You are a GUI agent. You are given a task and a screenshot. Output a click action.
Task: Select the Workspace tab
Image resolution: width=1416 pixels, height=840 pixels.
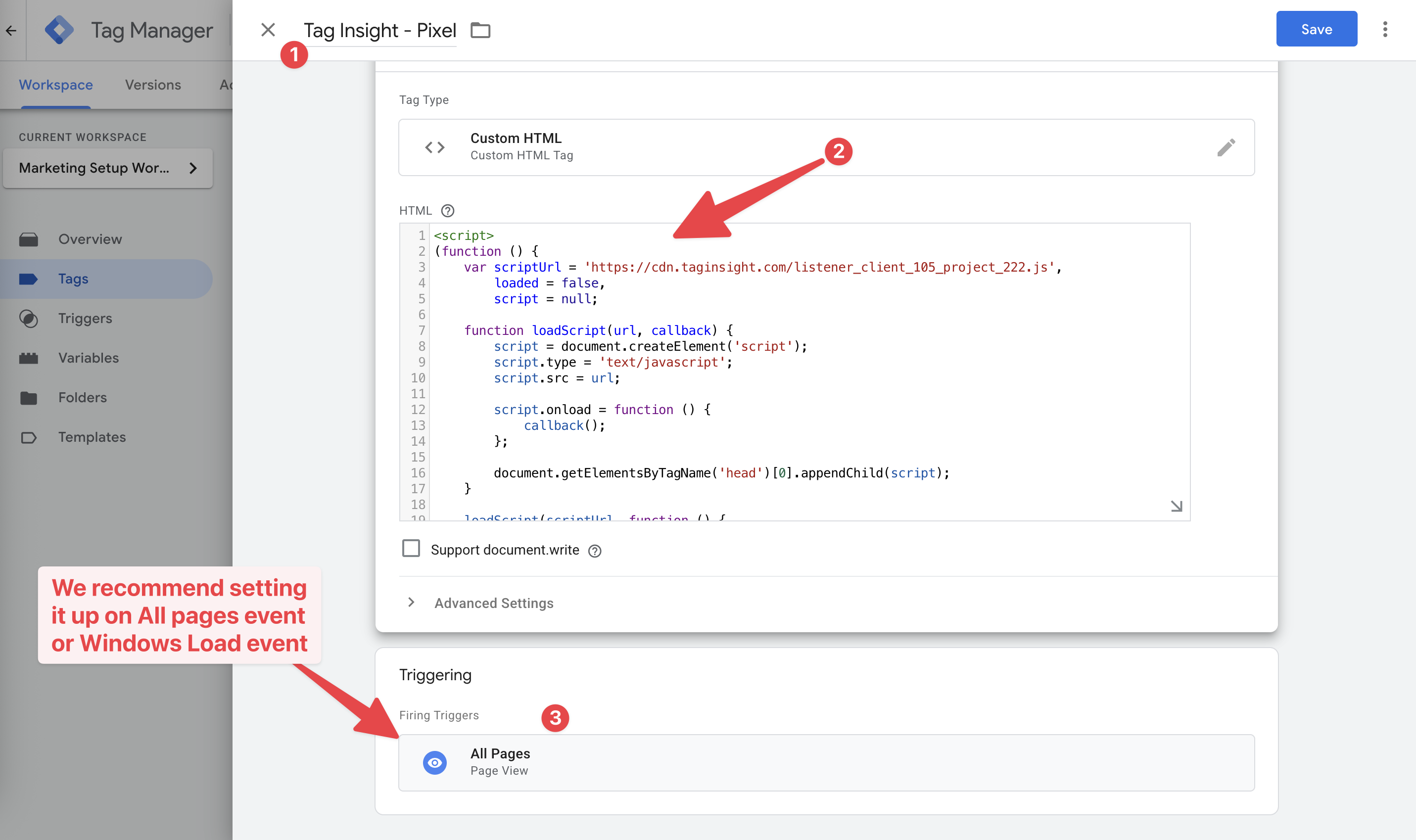tap(55, 85)
